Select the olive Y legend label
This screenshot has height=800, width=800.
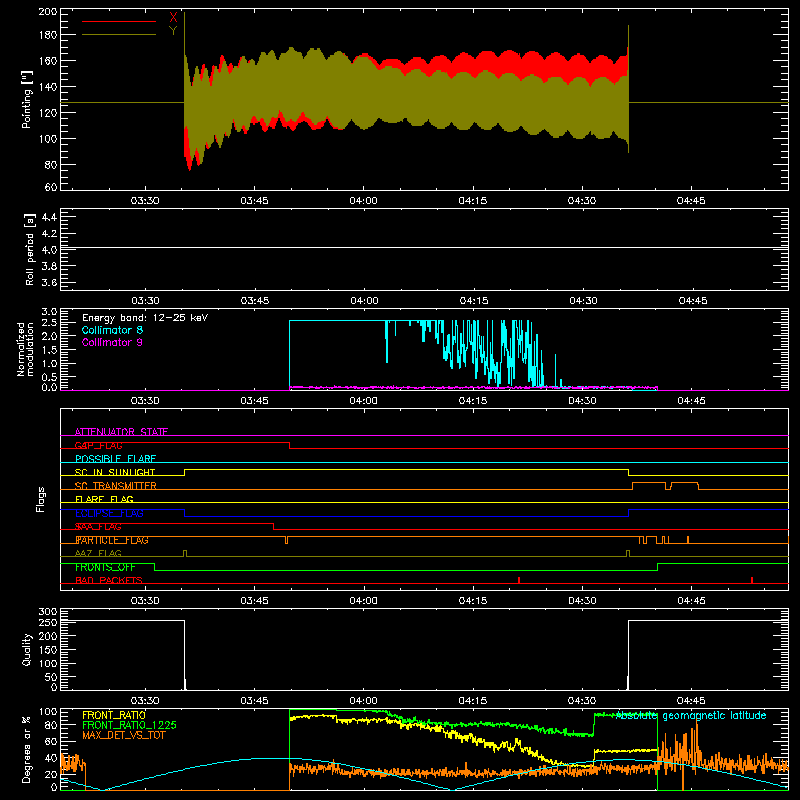[173, 31]
